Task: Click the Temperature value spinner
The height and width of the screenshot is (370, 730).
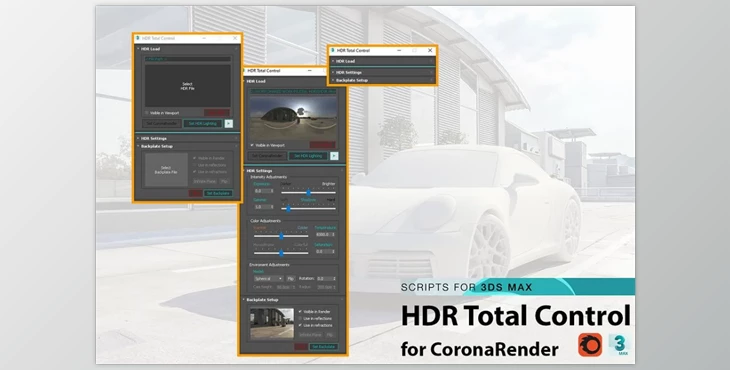Action: [x=325, y=235]
